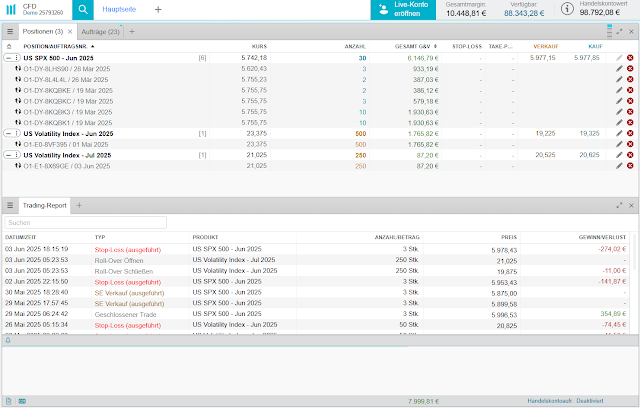The height and width of the screenshot is (408, 640).
Task: Open options menu for Volatility Index Jun 2025
Action: pyautogui.click(x=17, y=133)
